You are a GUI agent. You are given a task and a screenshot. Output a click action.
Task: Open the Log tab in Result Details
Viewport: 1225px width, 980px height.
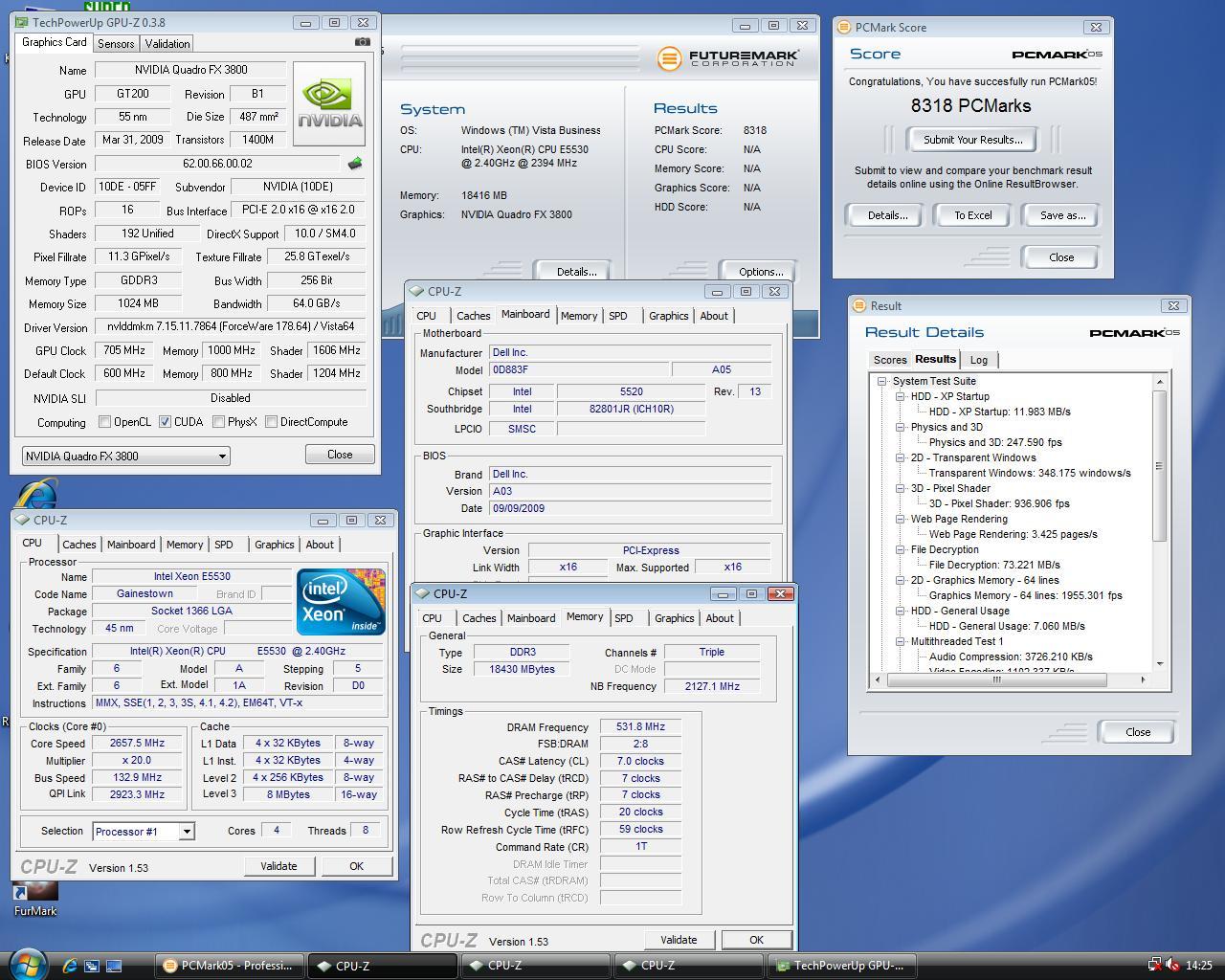click(979, 360)
